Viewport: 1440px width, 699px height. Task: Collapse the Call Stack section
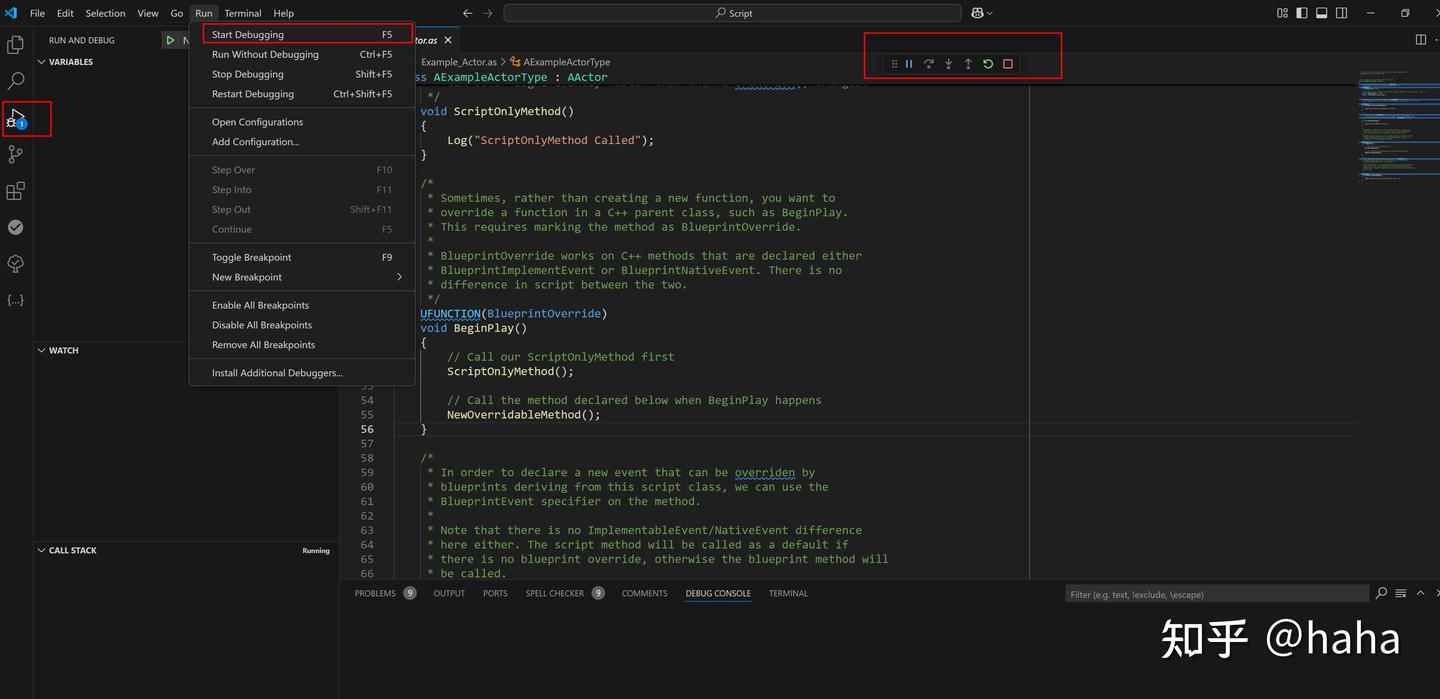coord(42,549)
